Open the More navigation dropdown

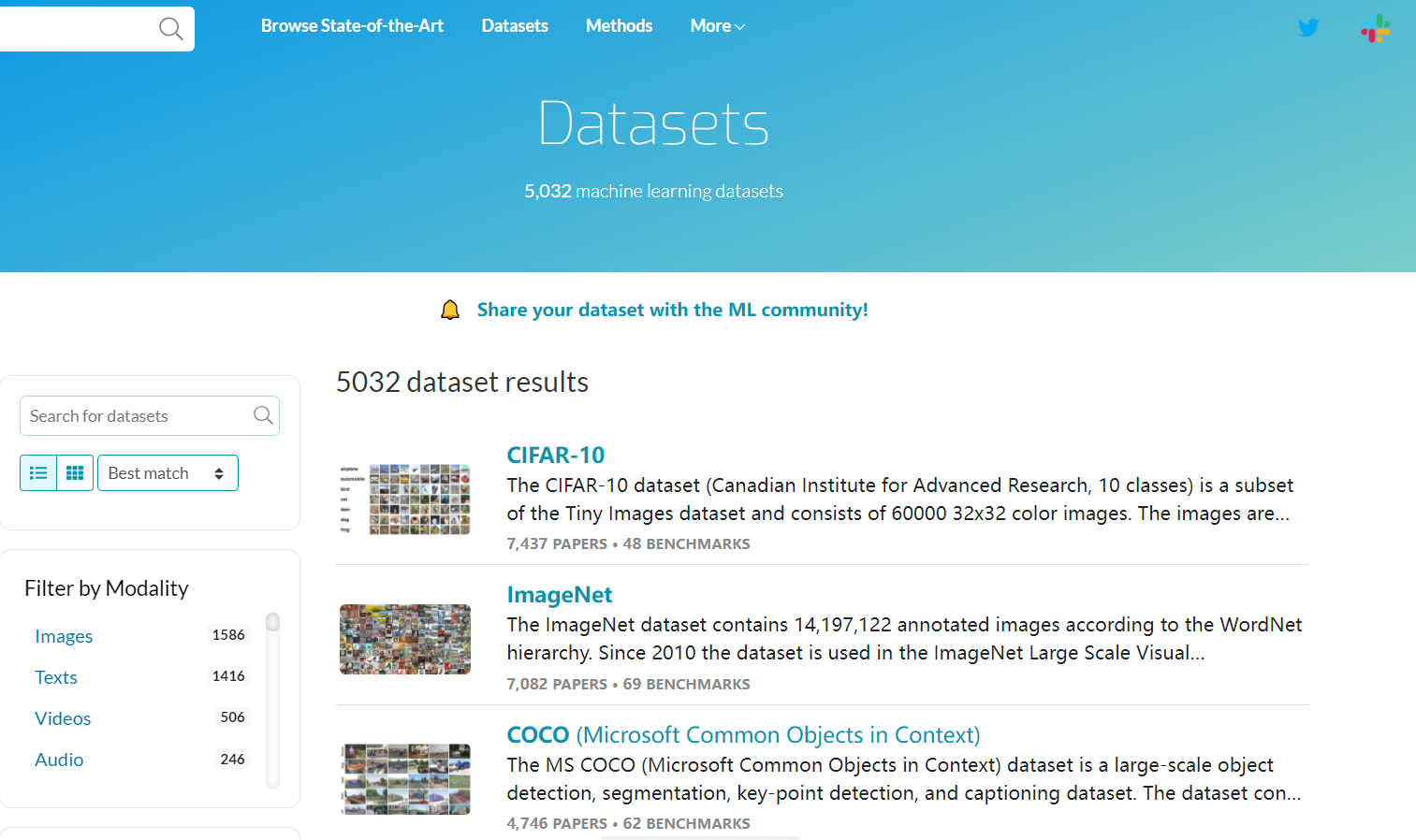click(716, 26)
